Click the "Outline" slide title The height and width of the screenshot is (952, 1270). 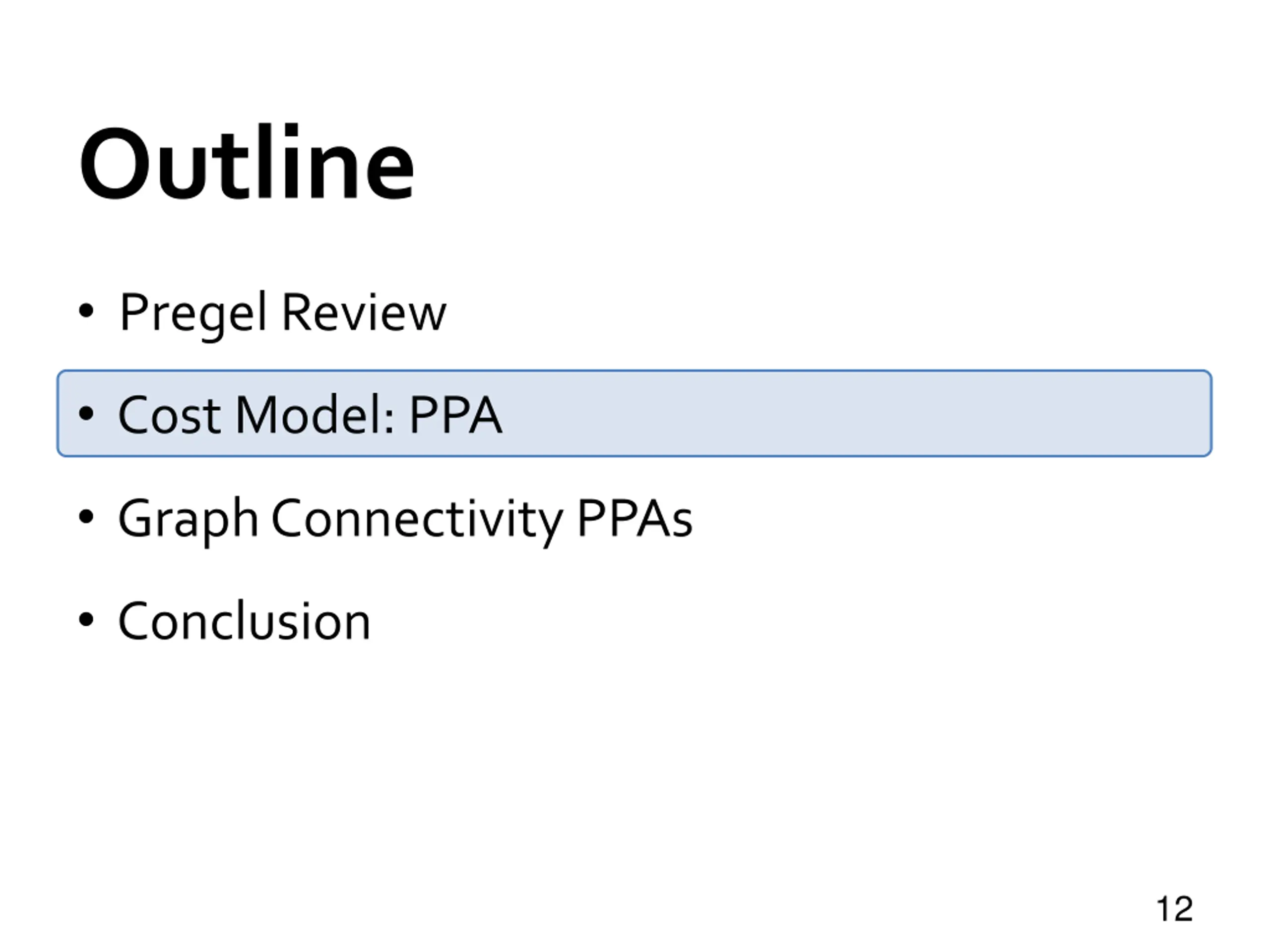246,163
